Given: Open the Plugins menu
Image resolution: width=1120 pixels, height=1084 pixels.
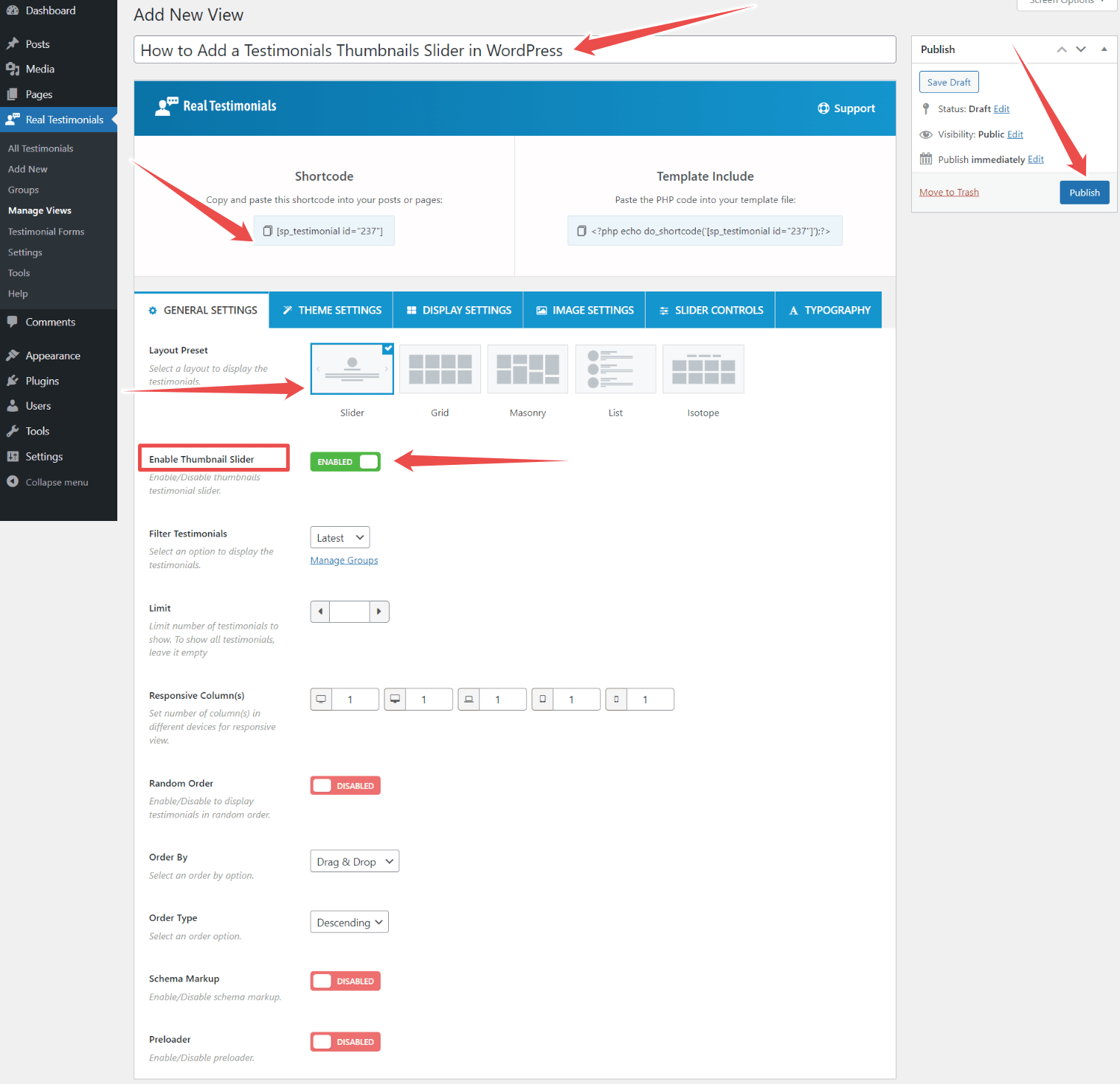Looking at the screenshot, I should point(41,380).
